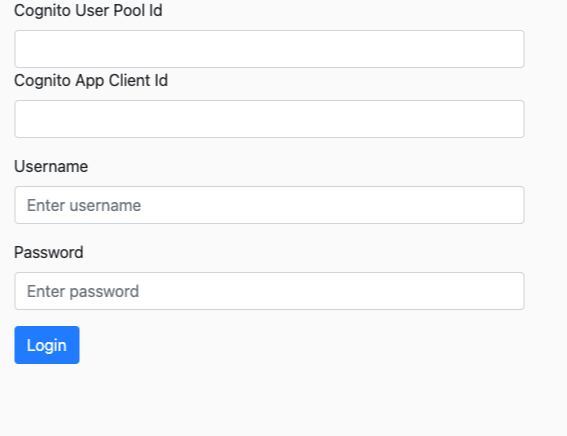Submit the form using the blue Login button

47,345
